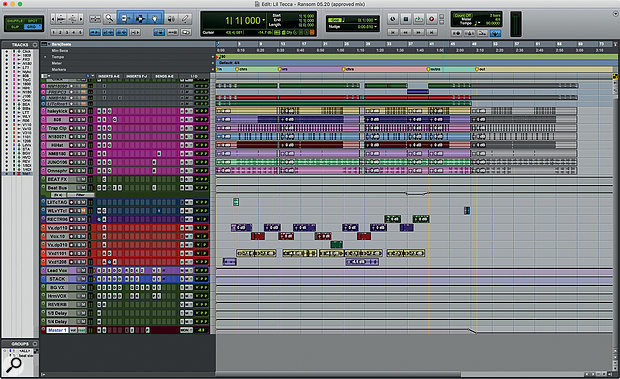
Task: Click the Wait for Note MIDI icon
Action: [457, 33]
